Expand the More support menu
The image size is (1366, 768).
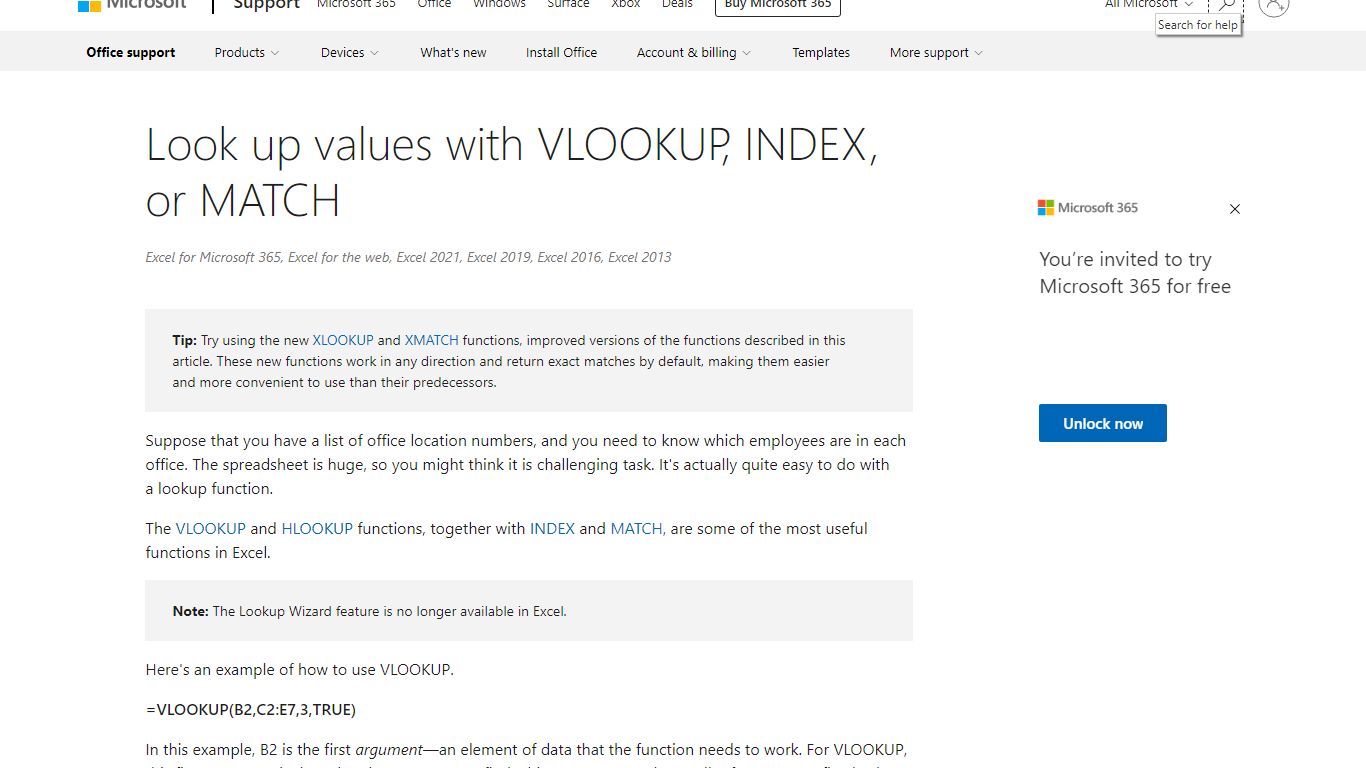point(936,52)
